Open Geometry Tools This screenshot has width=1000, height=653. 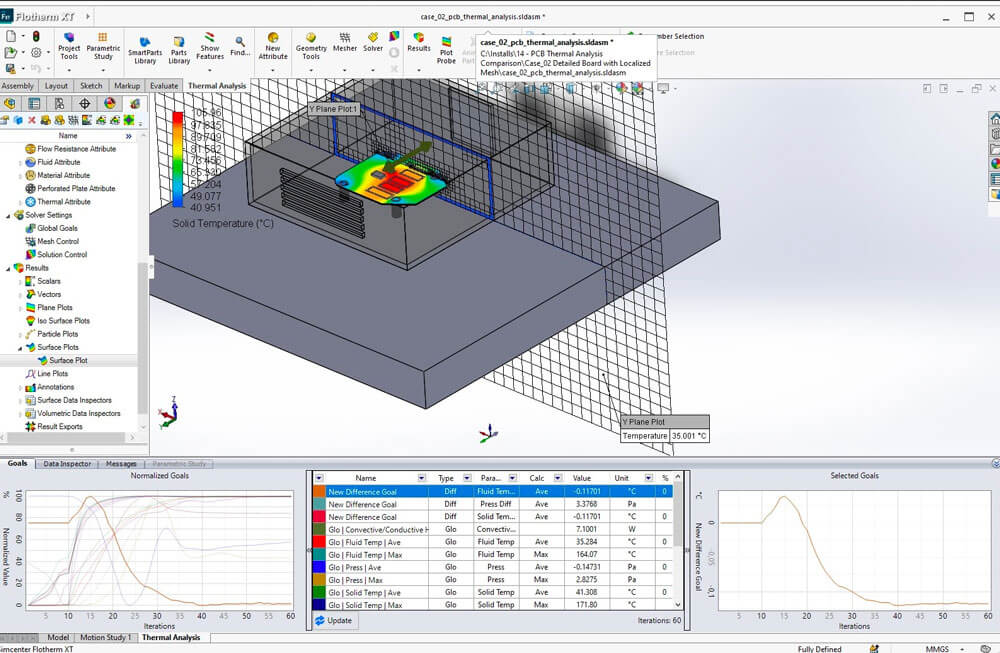[311, 46]
